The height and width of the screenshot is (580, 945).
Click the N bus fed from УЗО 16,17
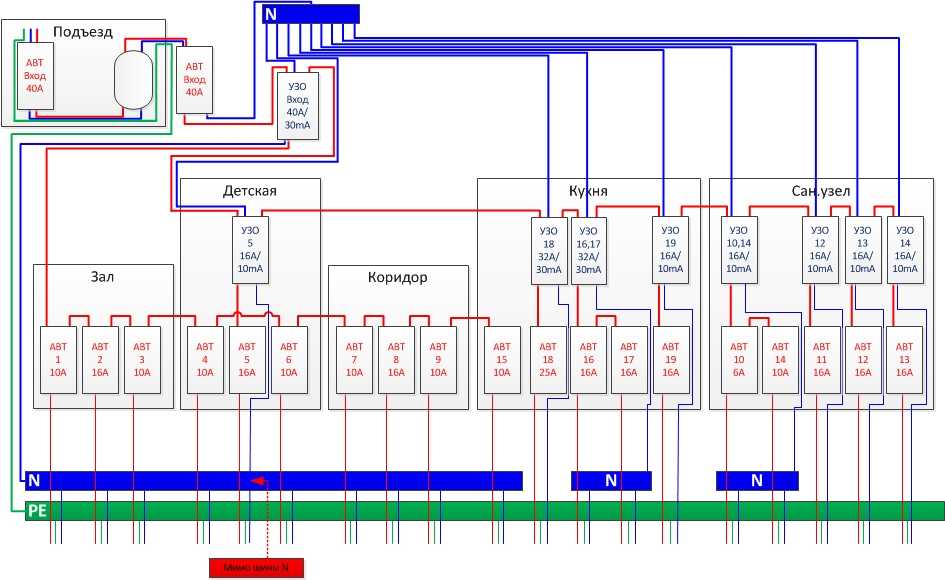point(611,481)
